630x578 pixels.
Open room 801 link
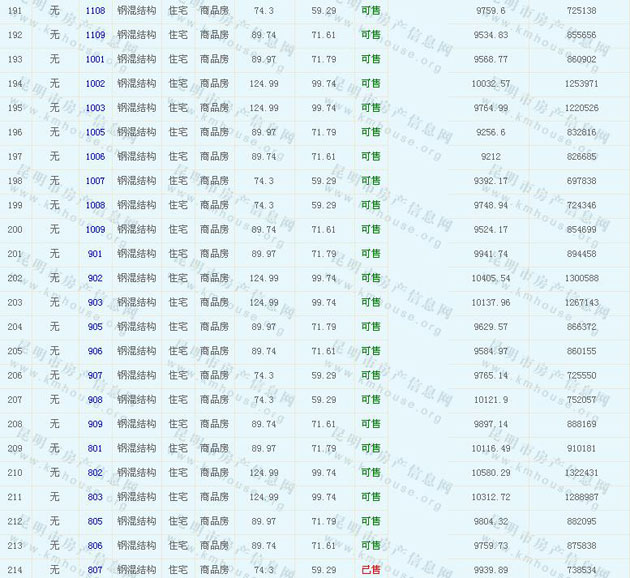95,448
